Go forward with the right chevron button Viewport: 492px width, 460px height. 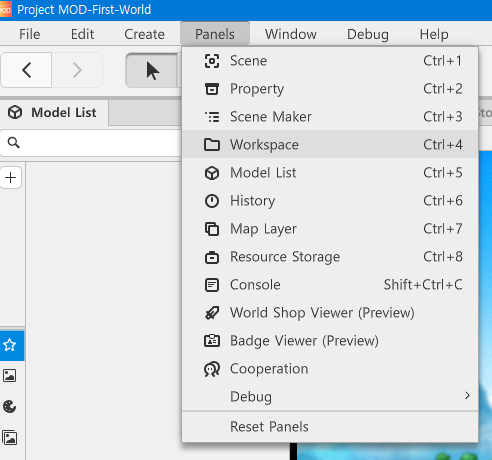click(x=77, y=70)
